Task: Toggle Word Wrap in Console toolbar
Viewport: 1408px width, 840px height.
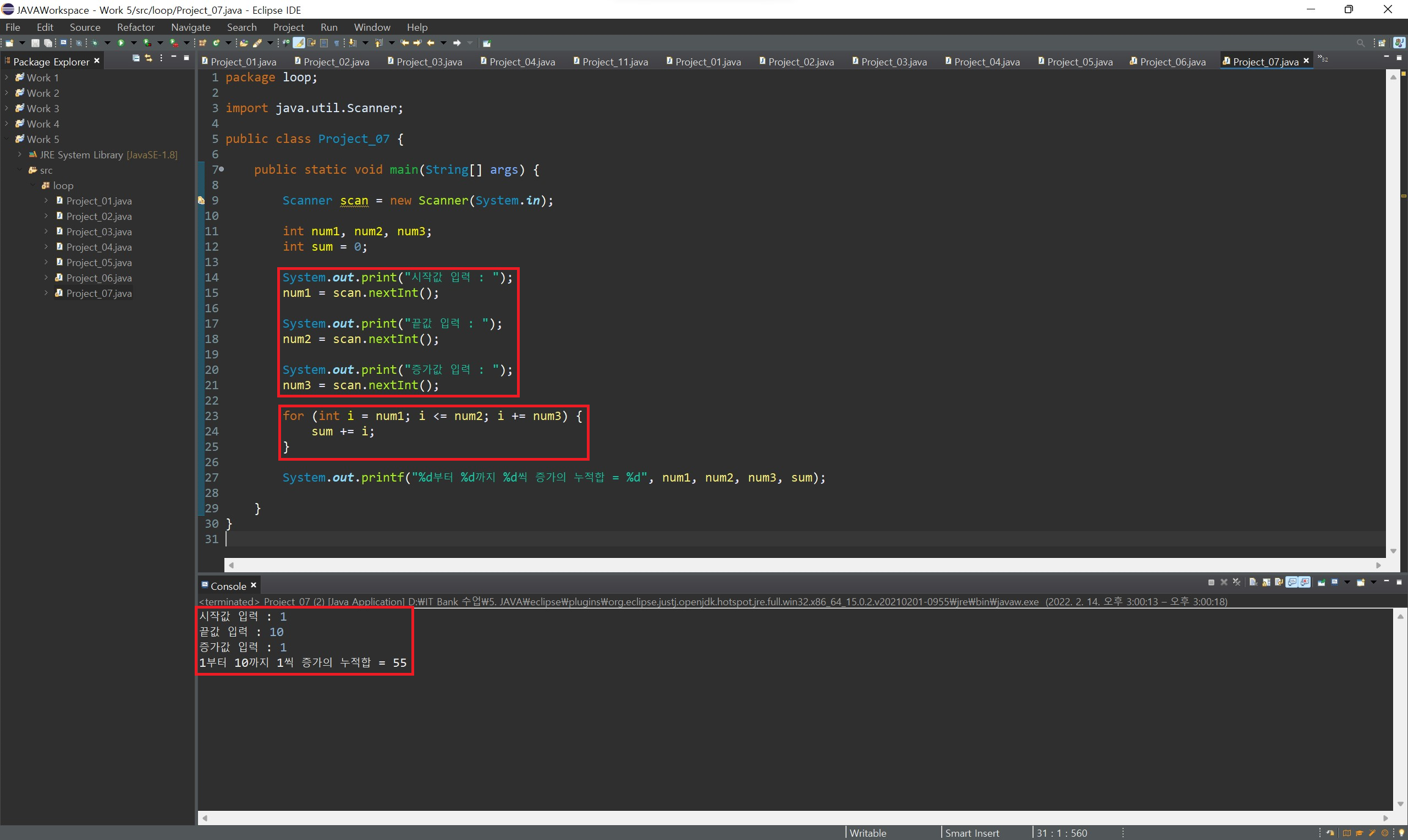Action: click(x=1279, y=583)
